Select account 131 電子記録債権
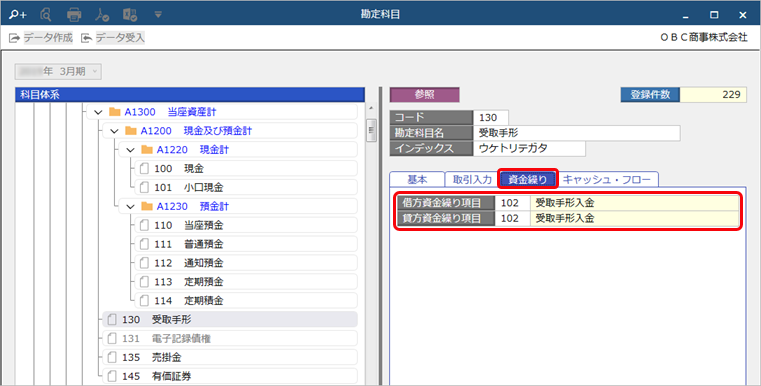 click(x=230, y=338)
